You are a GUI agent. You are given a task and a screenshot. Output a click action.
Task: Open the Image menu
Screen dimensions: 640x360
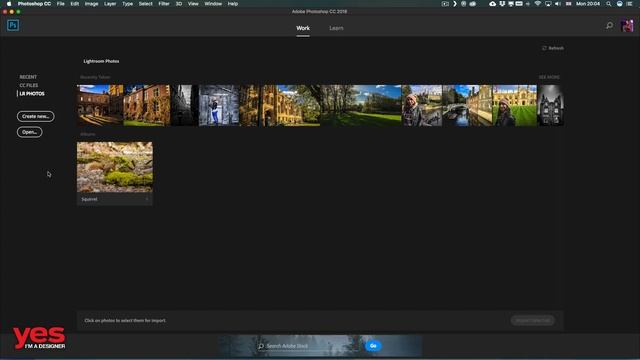(x=91, y=4)
